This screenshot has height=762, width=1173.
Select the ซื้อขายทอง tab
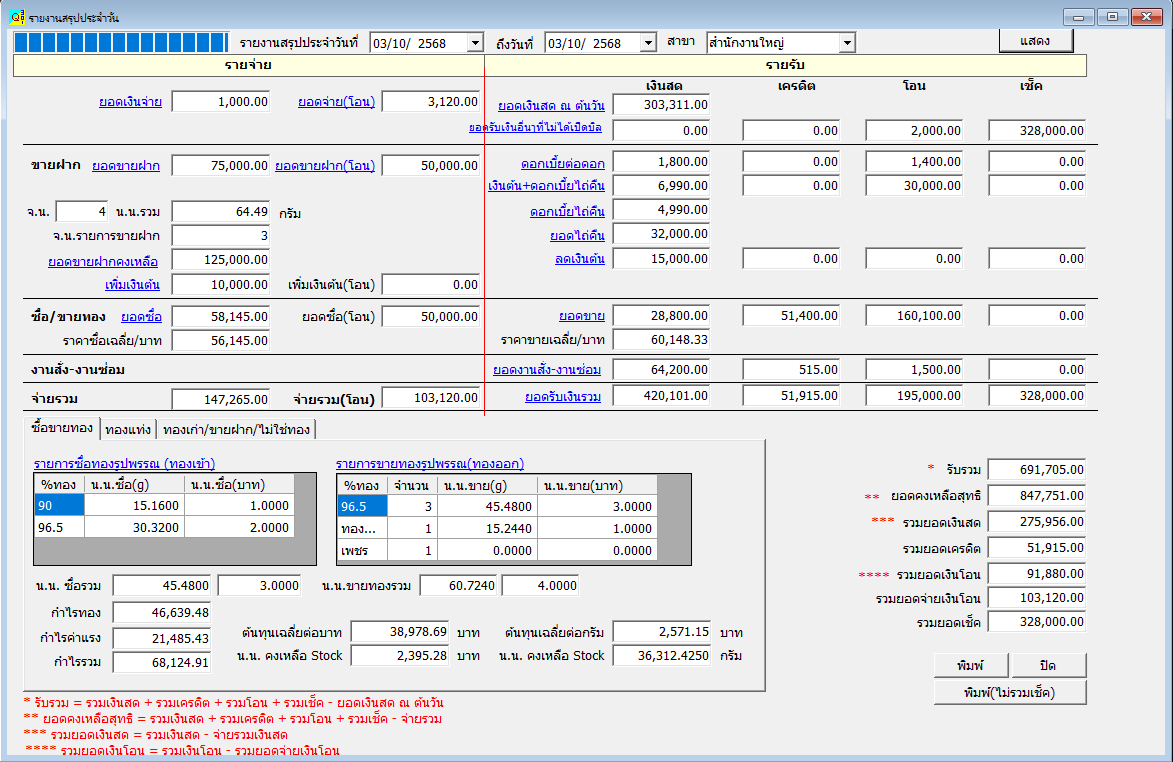[62, 429]
